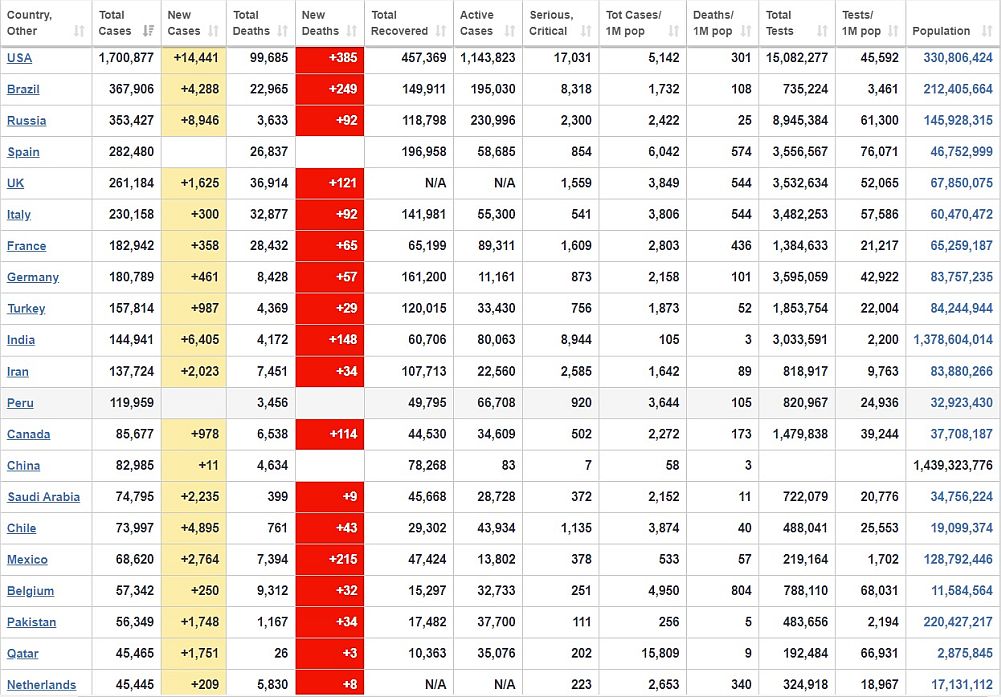Click the Population column header
The image size is (1001, 697).
pos(952,23)
